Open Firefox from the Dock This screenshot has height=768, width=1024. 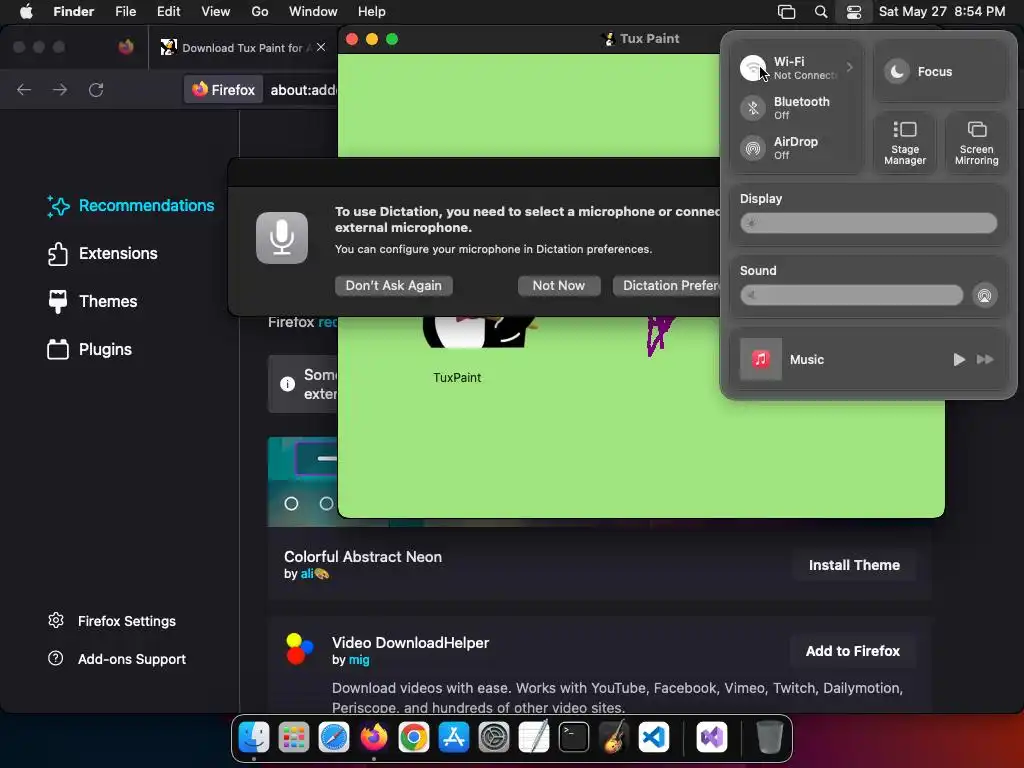pos(374,737)
